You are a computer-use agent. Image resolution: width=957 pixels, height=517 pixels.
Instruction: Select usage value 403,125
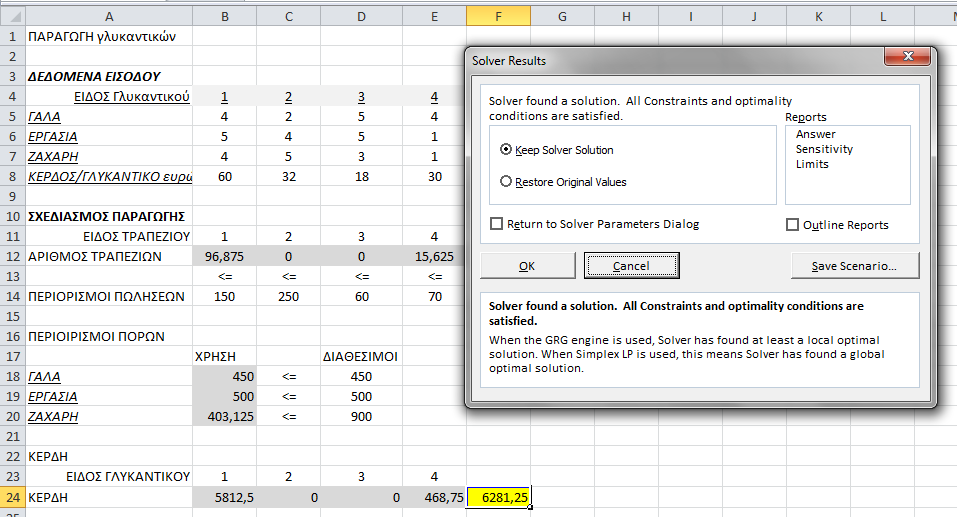(225, 417)
